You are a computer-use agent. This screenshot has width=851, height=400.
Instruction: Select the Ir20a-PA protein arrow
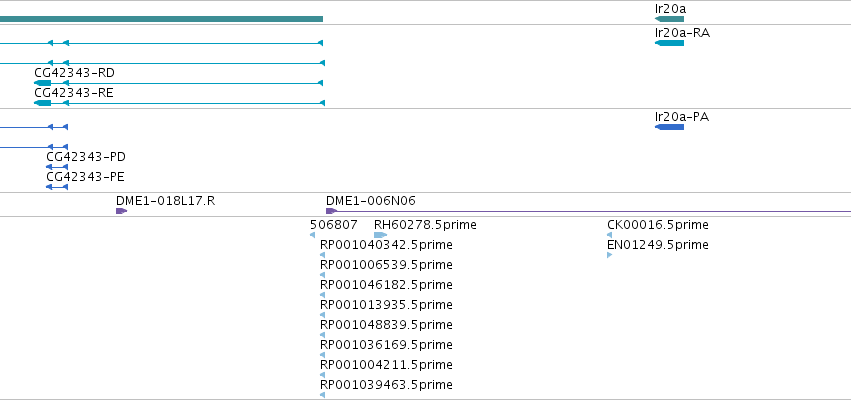(x=669, y=127)
